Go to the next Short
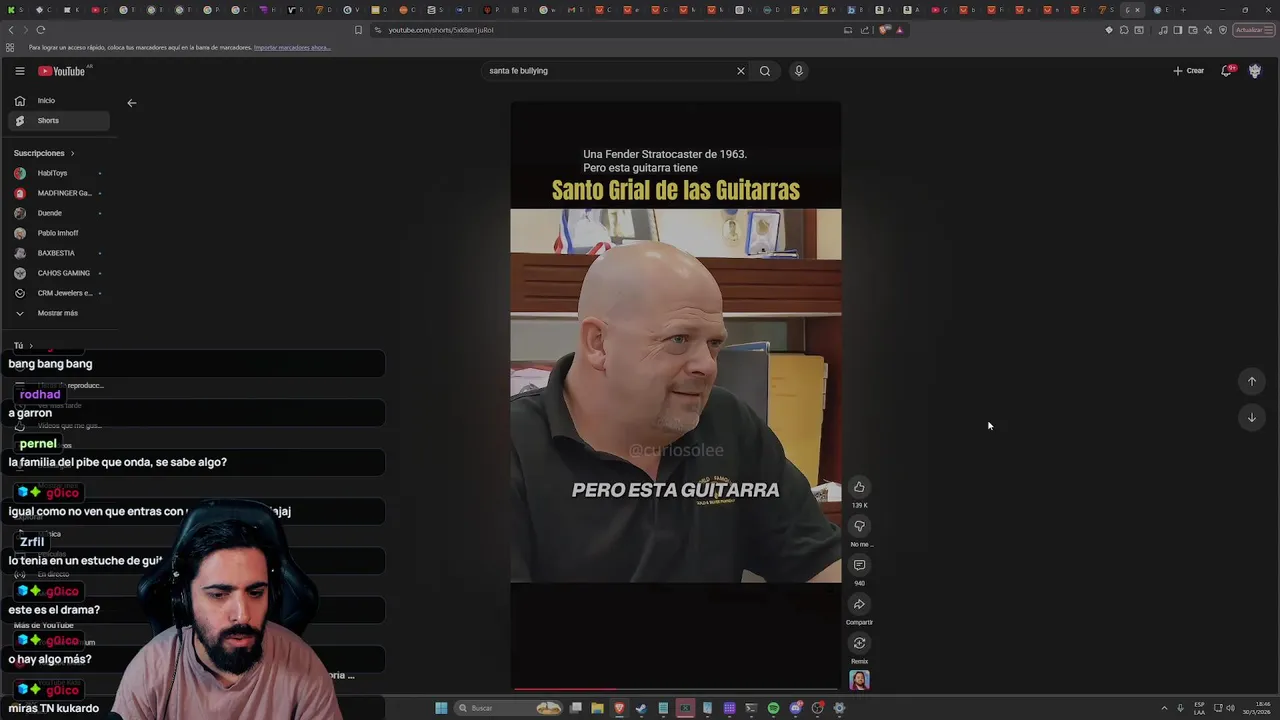Viewport: 1280px width, 720px height. [1252, 417]
